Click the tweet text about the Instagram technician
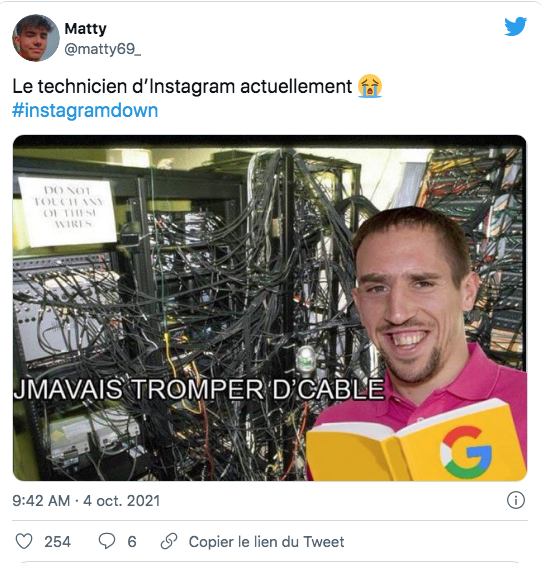Screen dimensions: 541x563 pos(182,87)
